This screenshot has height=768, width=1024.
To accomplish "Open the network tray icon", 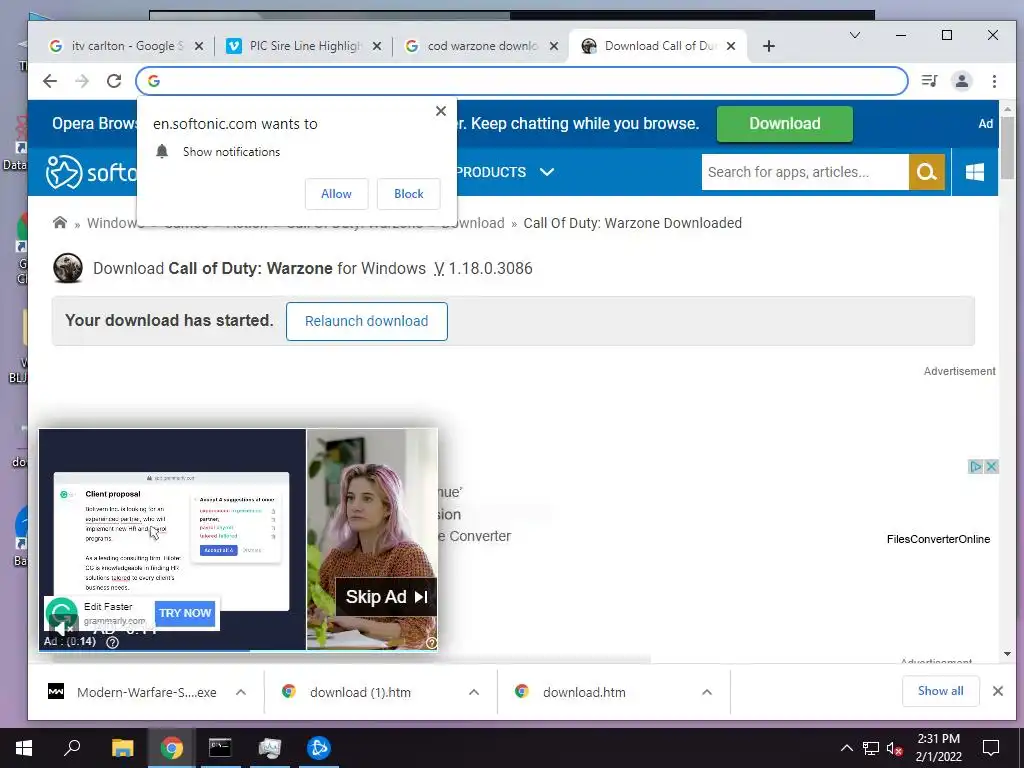I will pyautogui.click(x=871, y=748).
